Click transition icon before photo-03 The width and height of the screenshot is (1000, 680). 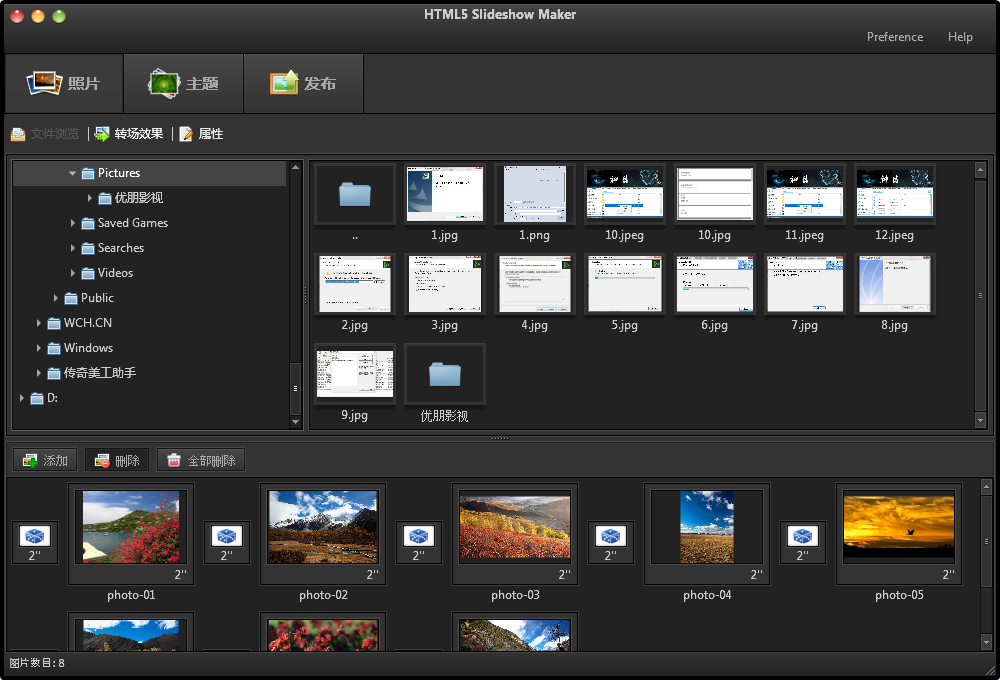[x=419, y=538]
